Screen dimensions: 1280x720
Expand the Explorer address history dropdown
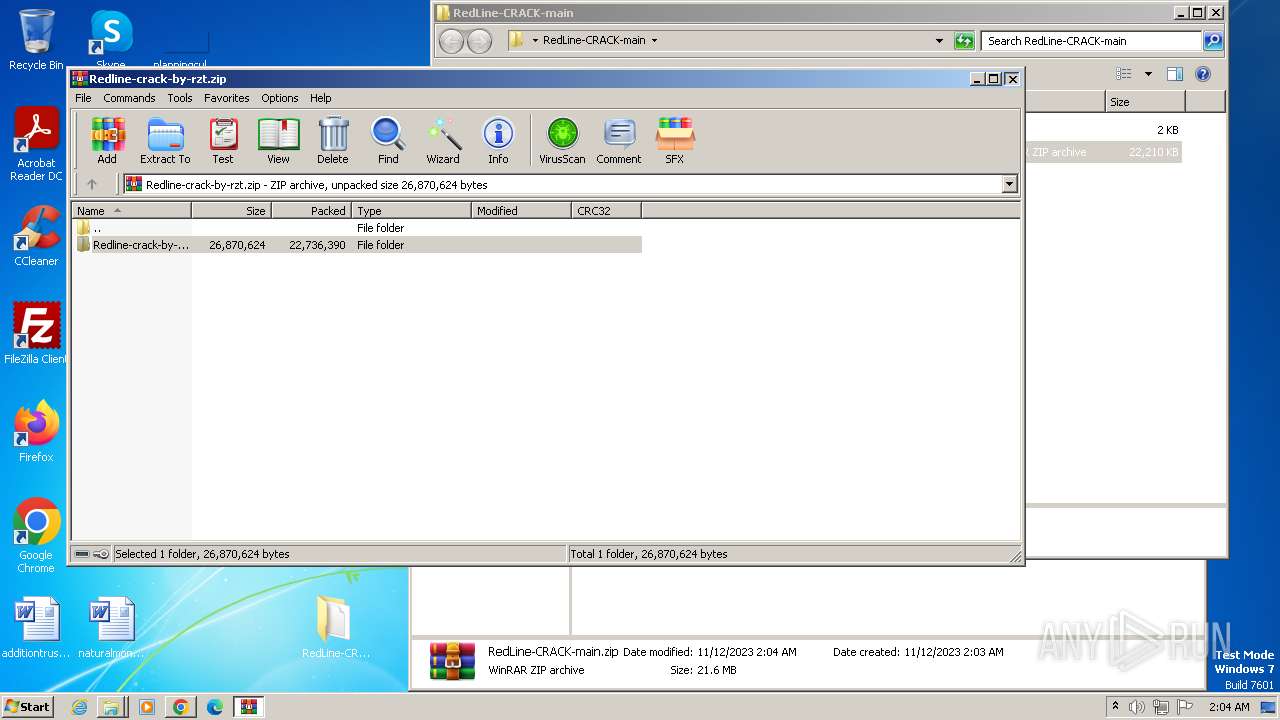(939, 41)
